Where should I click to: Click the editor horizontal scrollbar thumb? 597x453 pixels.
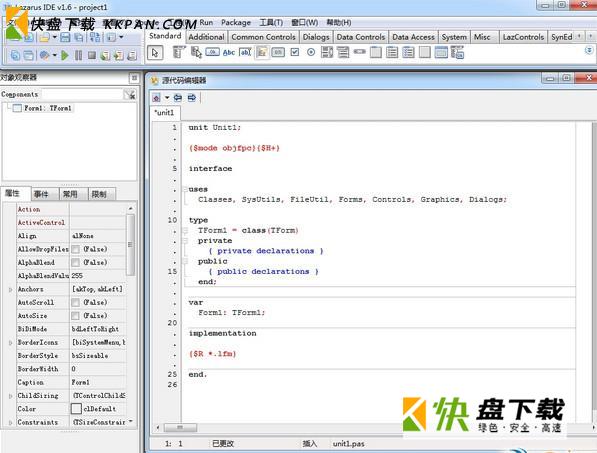click(180, 427)
